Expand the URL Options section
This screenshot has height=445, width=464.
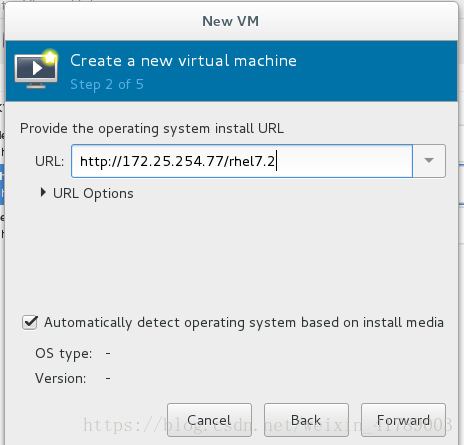coord(87,193)
